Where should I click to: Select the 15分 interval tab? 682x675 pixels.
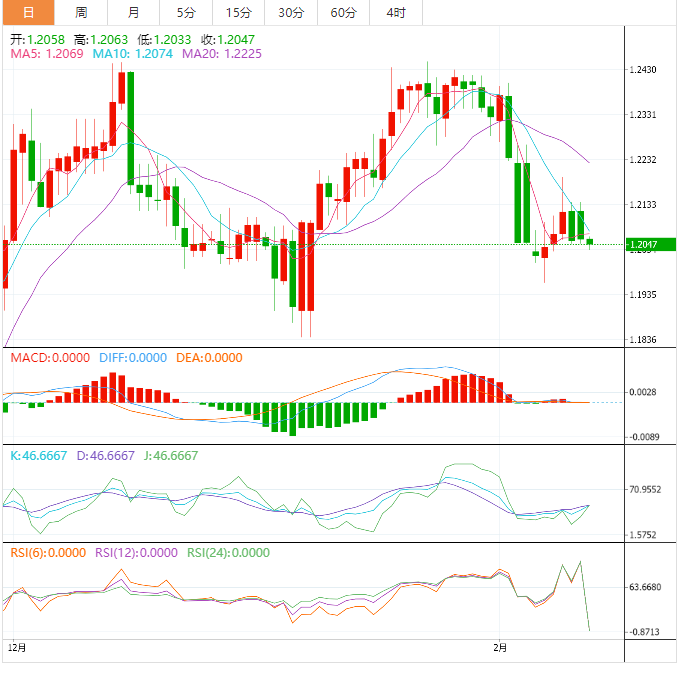point(239,13)
